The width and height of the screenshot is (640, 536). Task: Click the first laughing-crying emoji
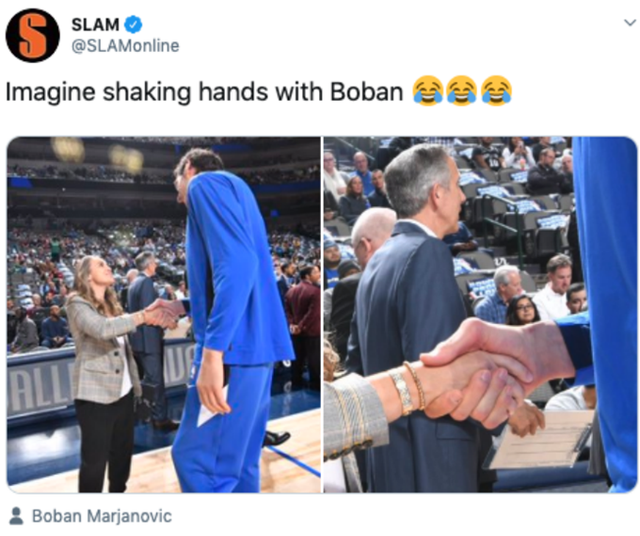pyautogui.click(x=427, y=91)
